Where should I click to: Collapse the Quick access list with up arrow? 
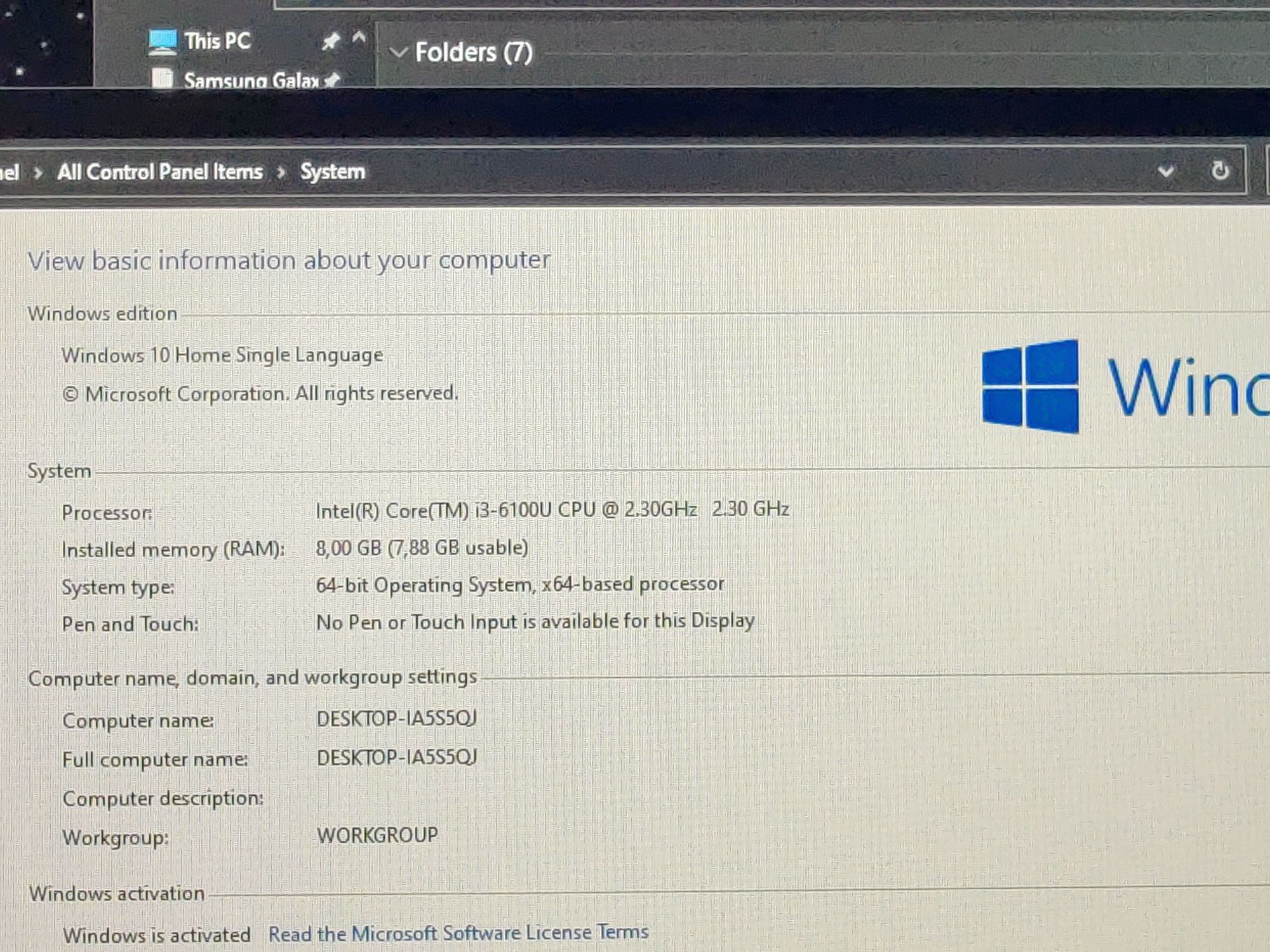pos(359,38)
